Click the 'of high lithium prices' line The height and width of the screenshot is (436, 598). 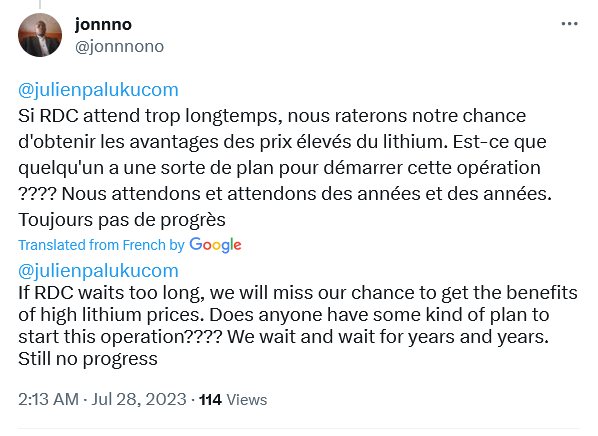283,315
